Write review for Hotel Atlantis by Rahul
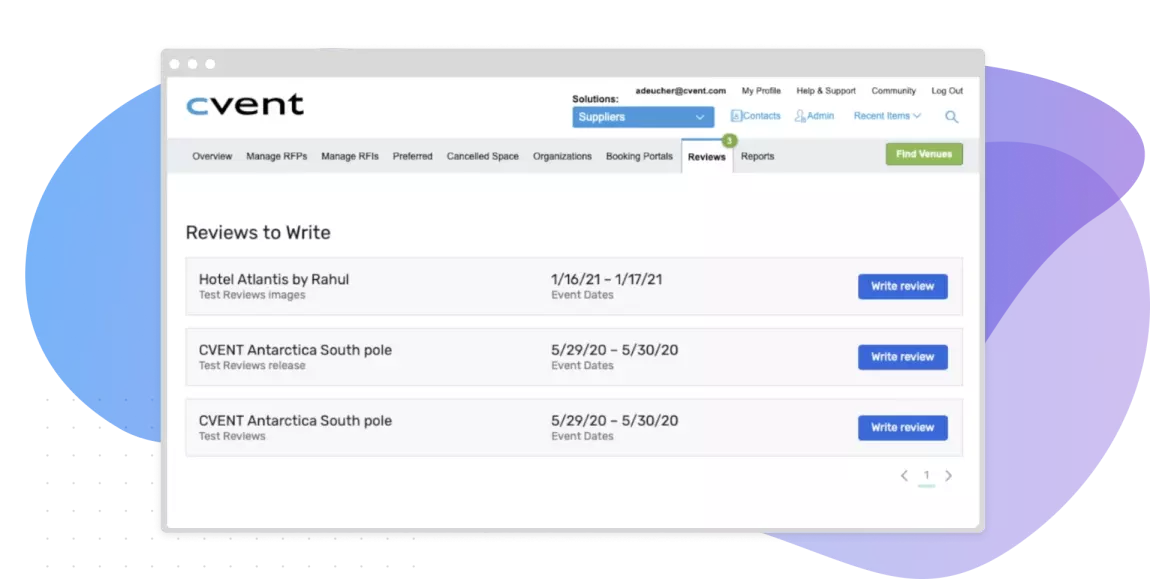This screenshot has height=579, width=1150. coord(902,286)
